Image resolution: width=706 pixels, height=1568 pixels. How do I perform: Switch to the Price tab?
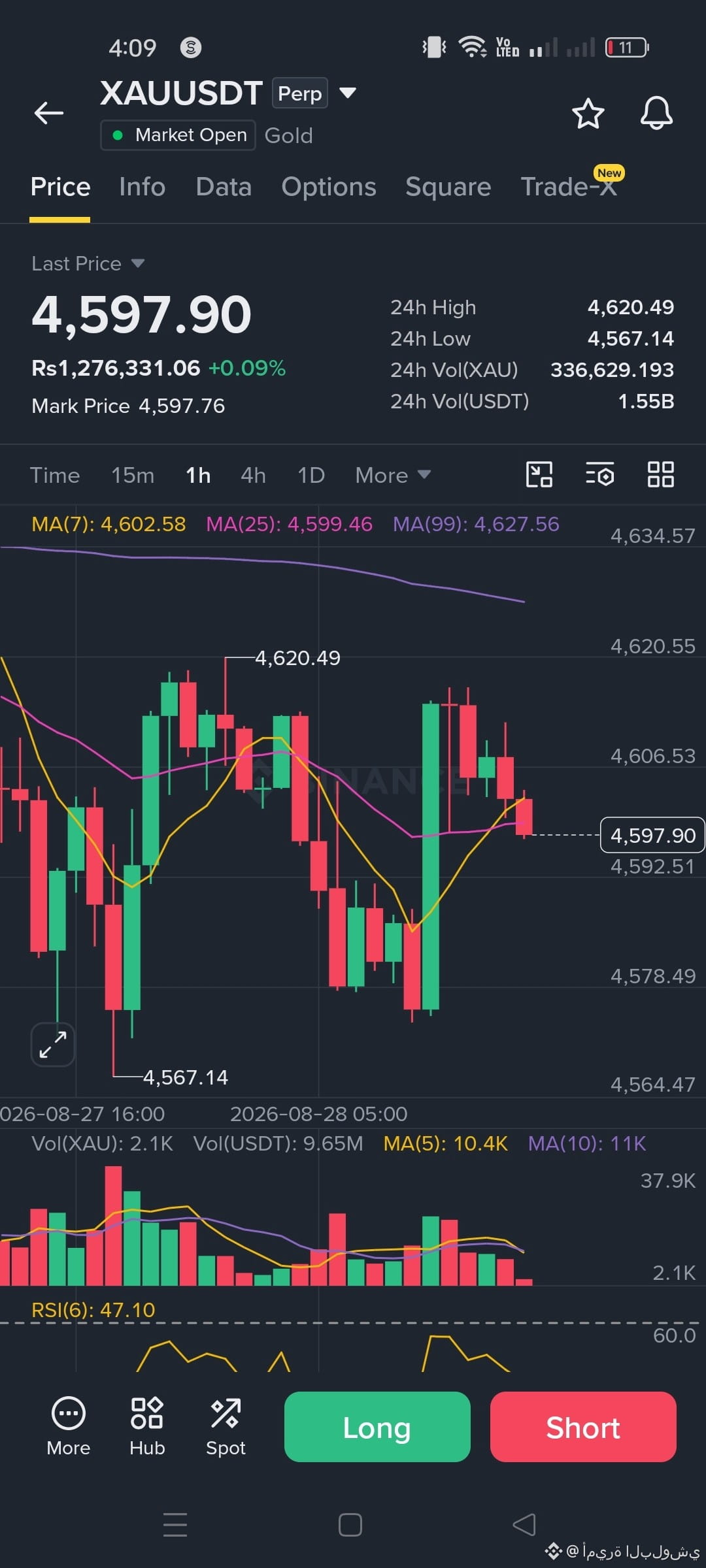coord(60,187)
